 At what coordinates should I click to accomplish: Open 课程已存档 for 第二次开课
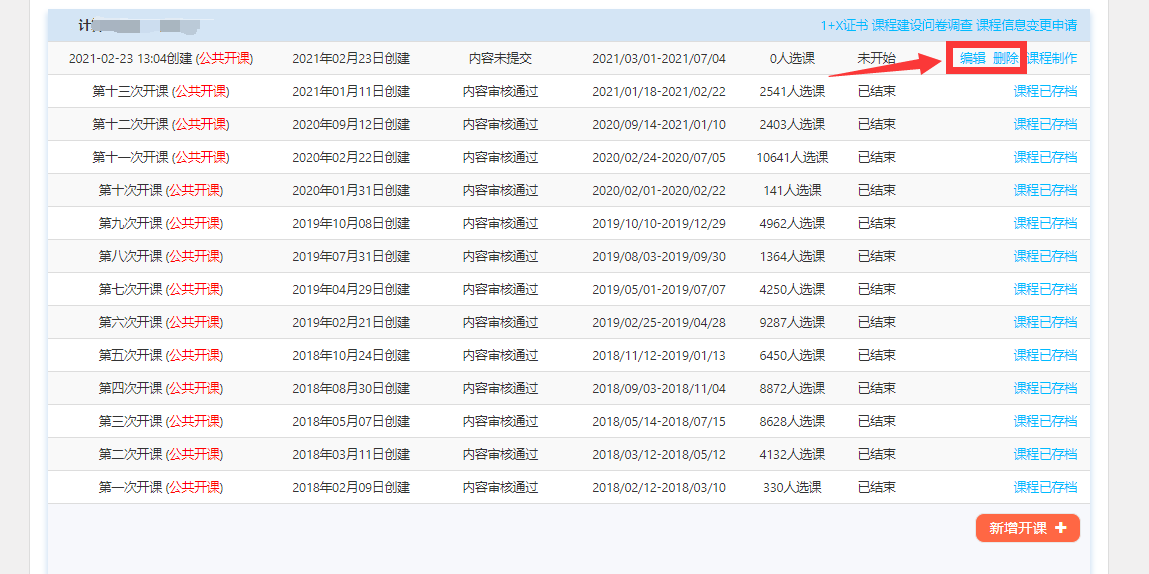pos(1046,455)
